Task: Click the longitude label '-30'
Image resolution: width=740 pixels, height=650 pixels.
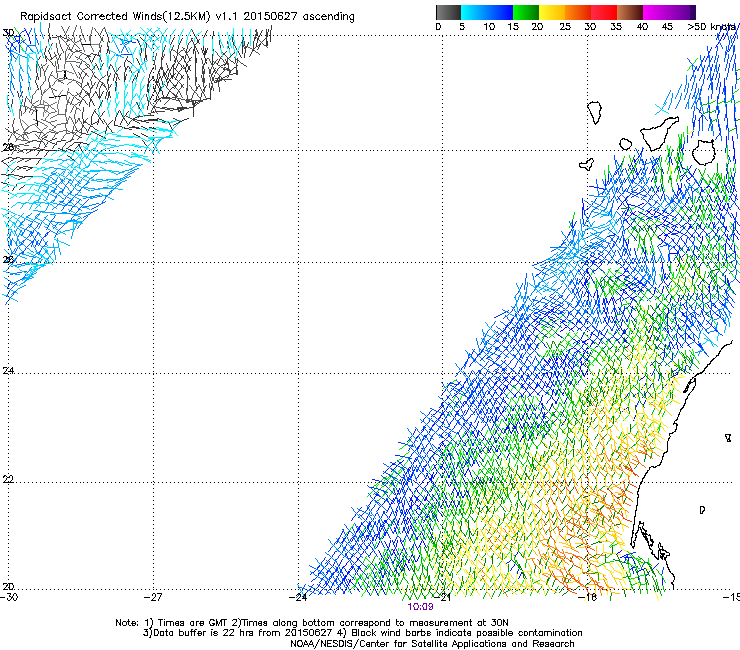Action: click(x=9, y=598)
